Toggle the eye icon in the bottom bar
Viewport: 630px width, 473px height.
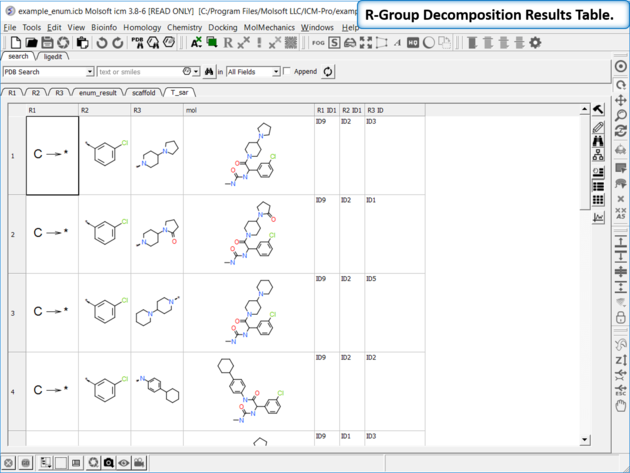[x=124, y=463]
